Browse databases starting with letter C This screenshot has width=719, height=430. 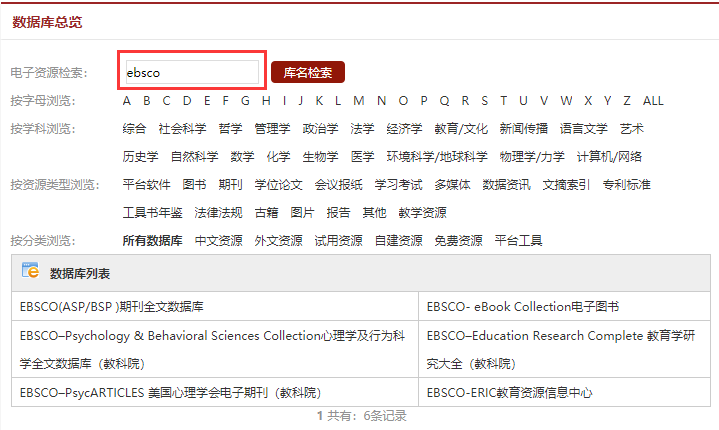(x=166, y=101)
